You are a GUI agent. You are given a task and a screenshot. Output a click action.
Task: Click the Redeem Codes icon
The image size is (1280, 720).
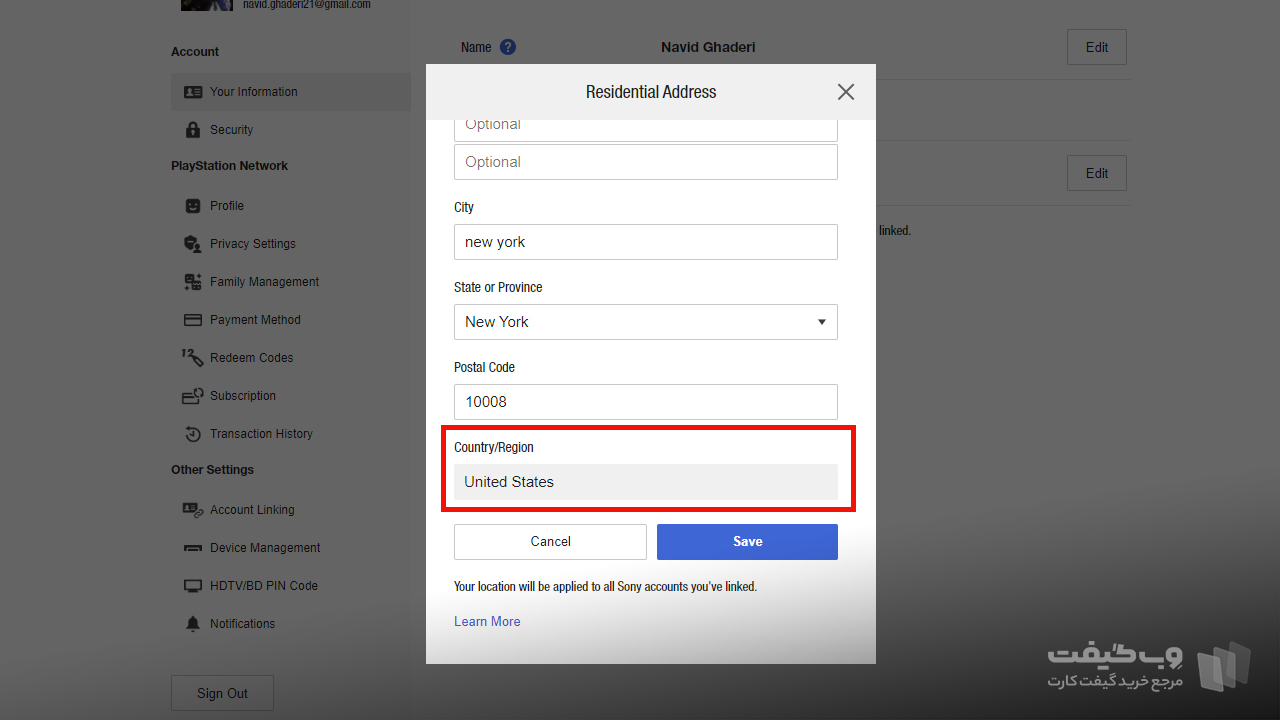pos(193,357)
